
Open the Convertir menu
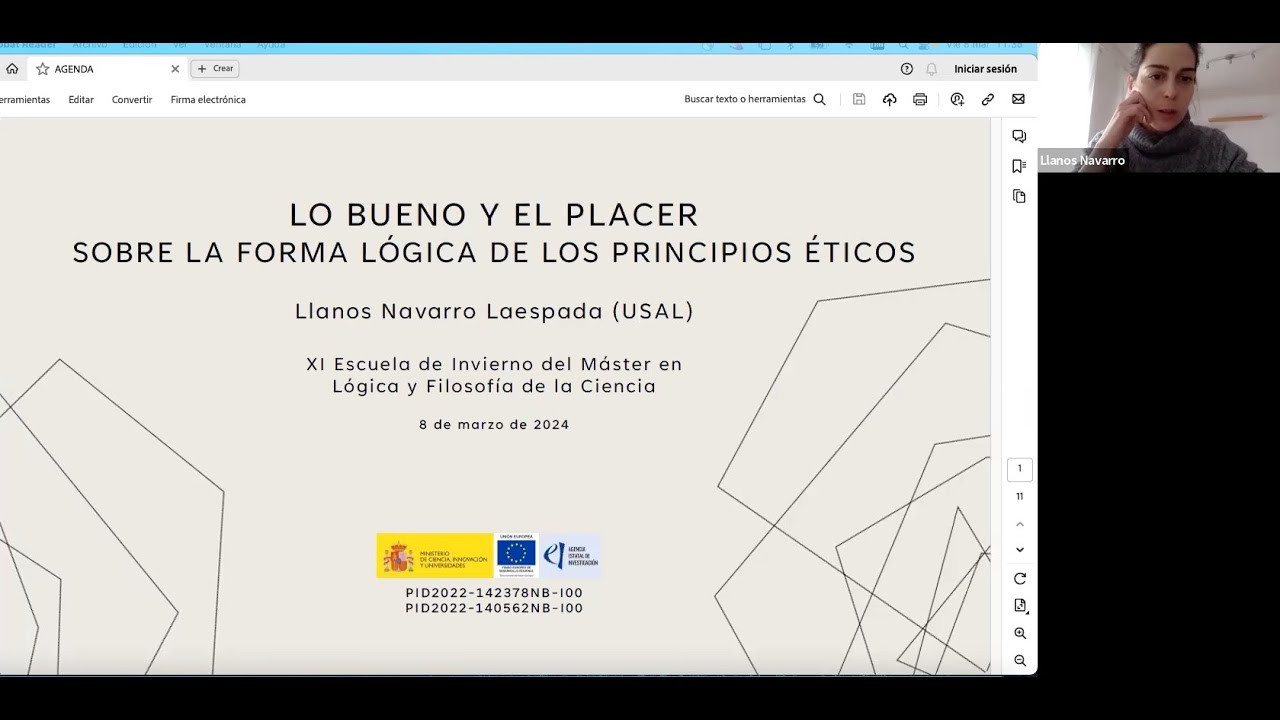132,99
